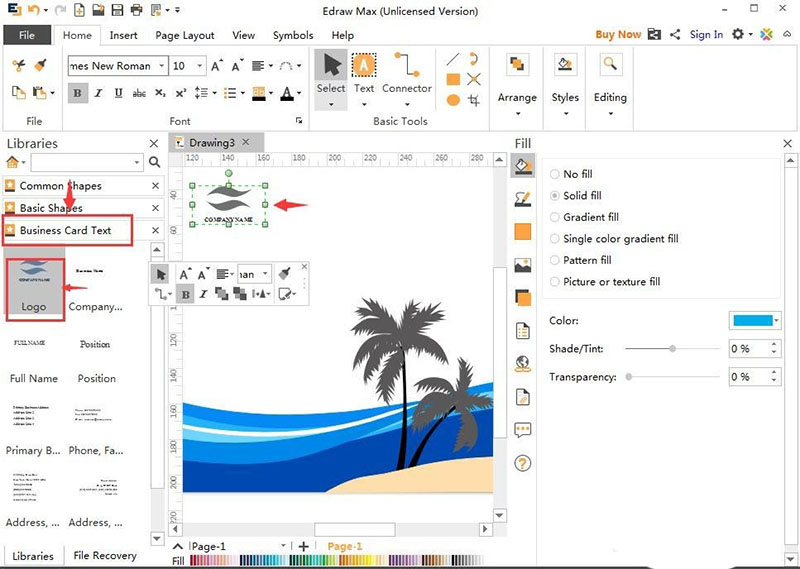
Task: Open the font name dropdown
Action: pos(161,66)
